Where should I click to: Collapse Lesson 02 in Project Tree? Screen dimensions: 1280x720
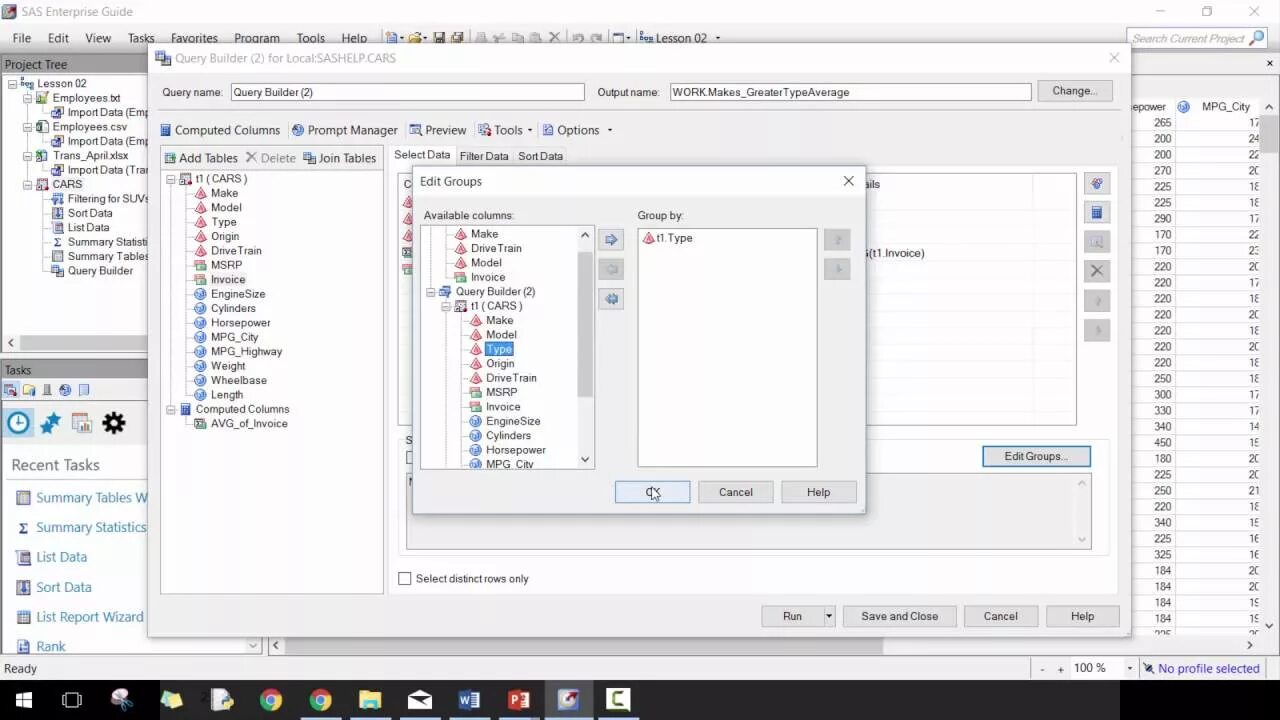[x=12, y=84]
